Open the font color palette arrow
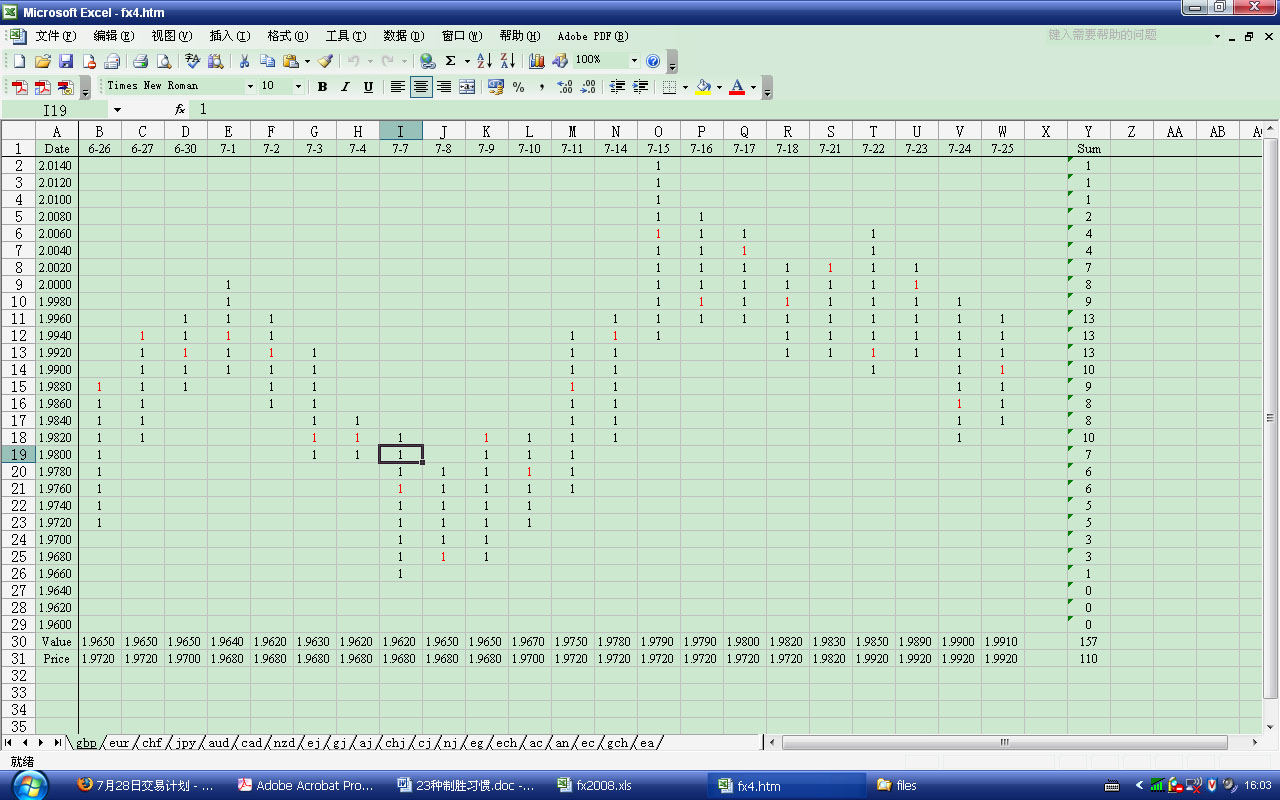1280x800 pixels. (753, 87)
